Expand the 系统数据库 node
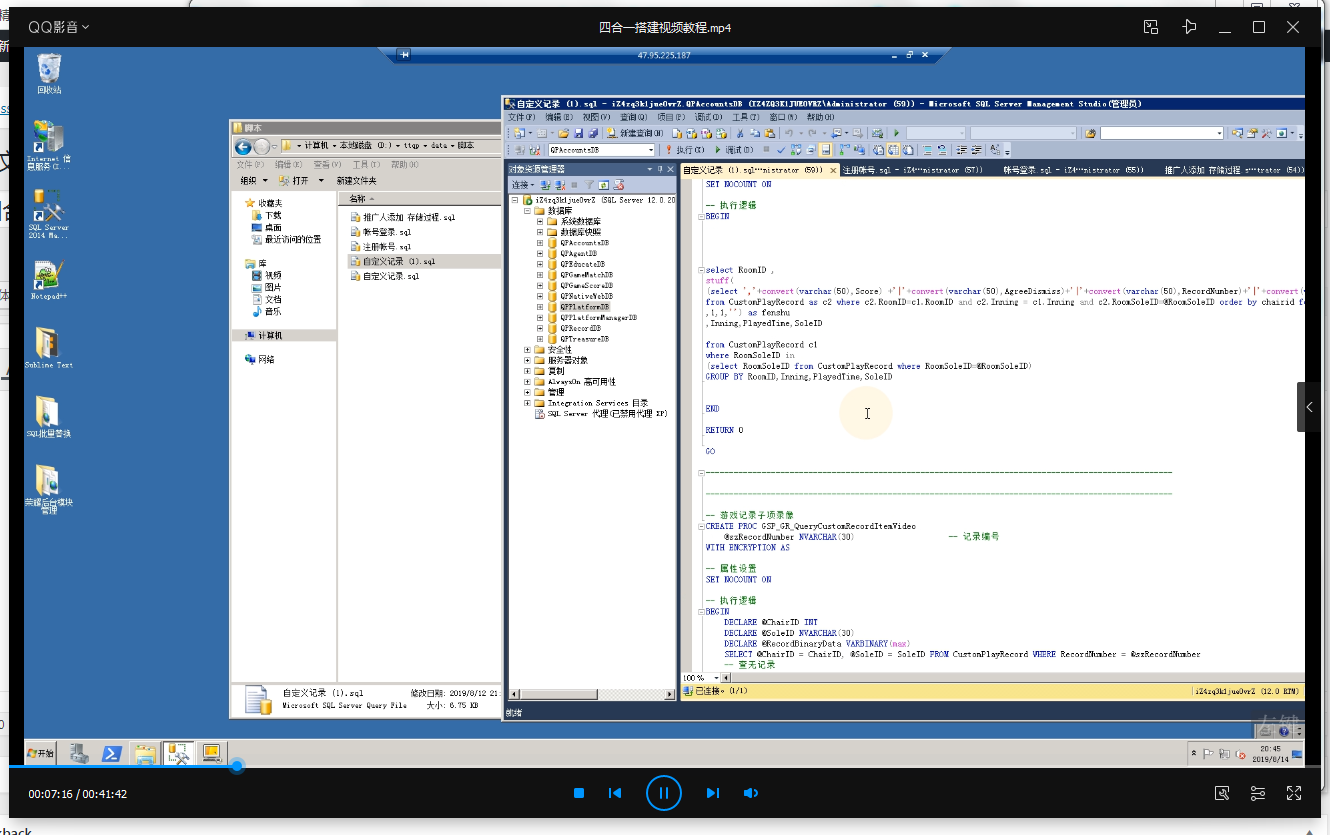The width and height of the screenshot is (1330, 835). coord(540,221)
